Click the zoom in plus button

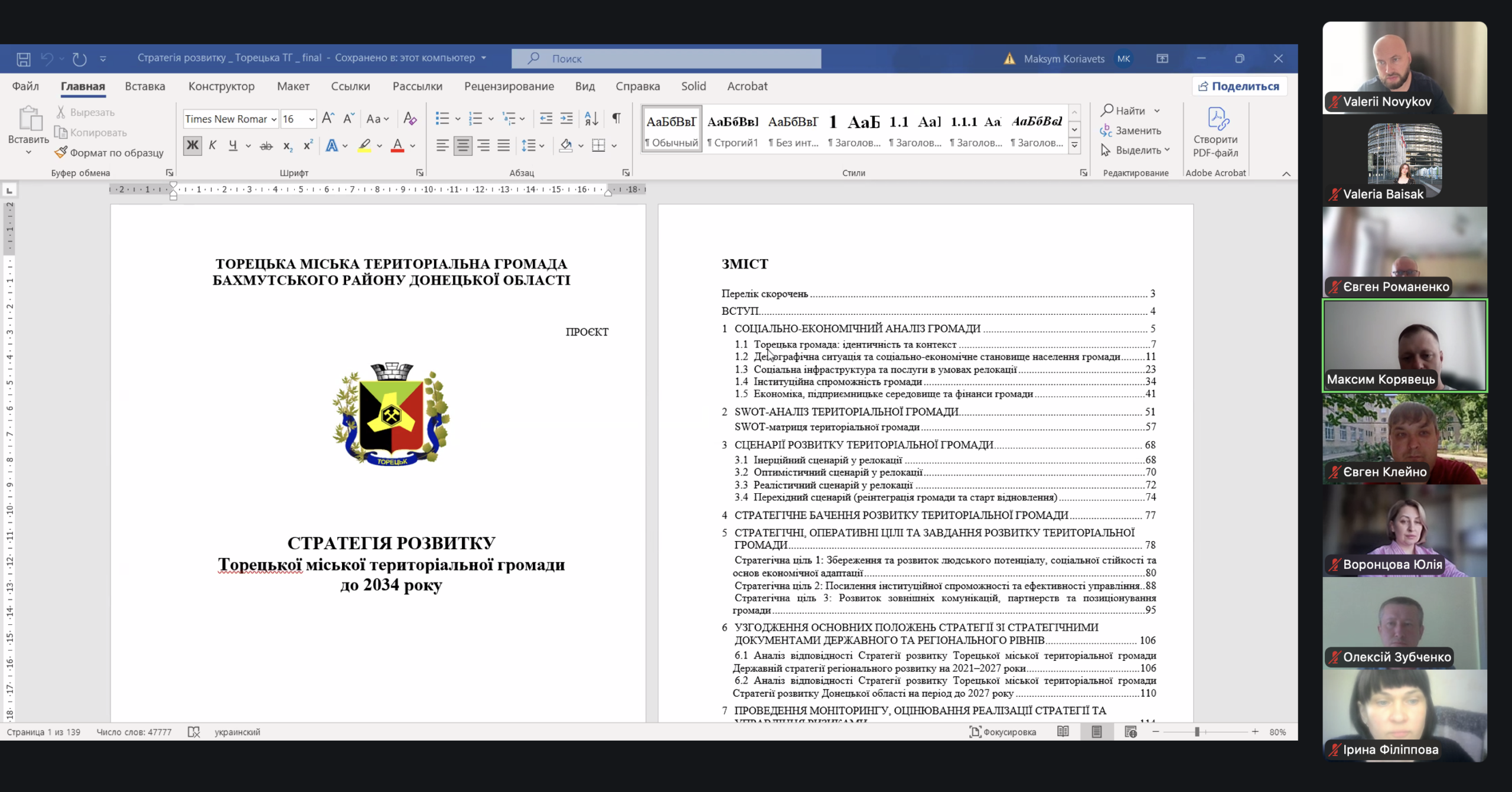tap(1255, 732)
